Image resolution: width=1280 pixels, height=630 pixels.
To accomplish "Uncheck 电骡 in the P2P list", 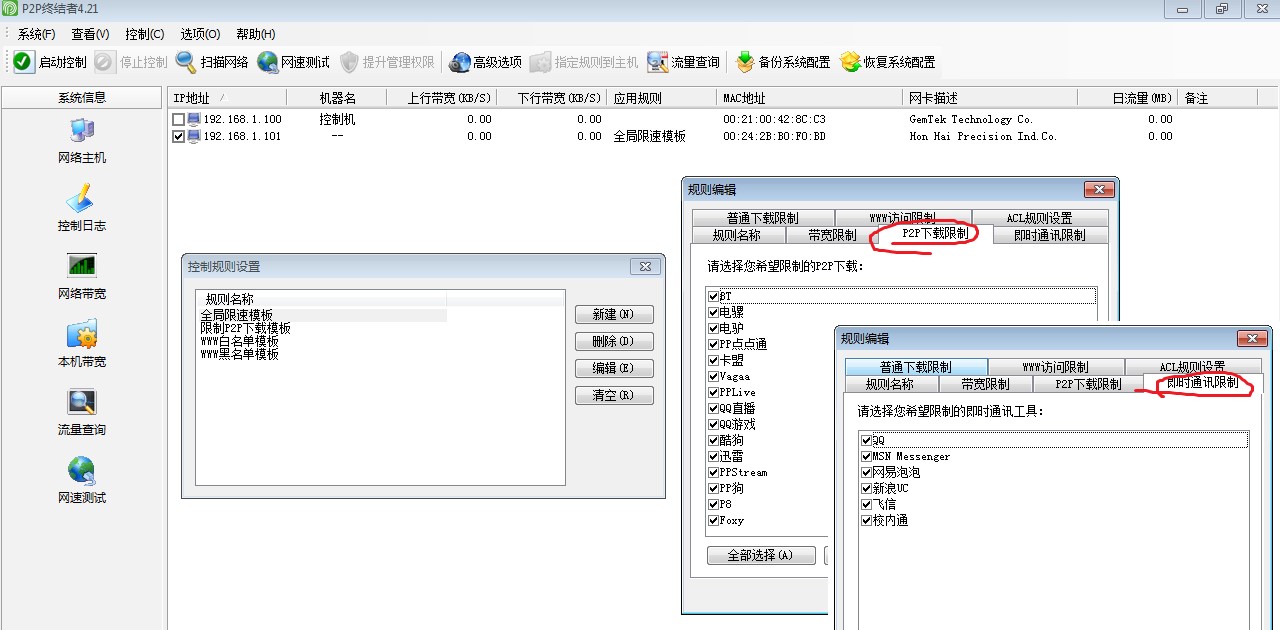I will 713,312.
